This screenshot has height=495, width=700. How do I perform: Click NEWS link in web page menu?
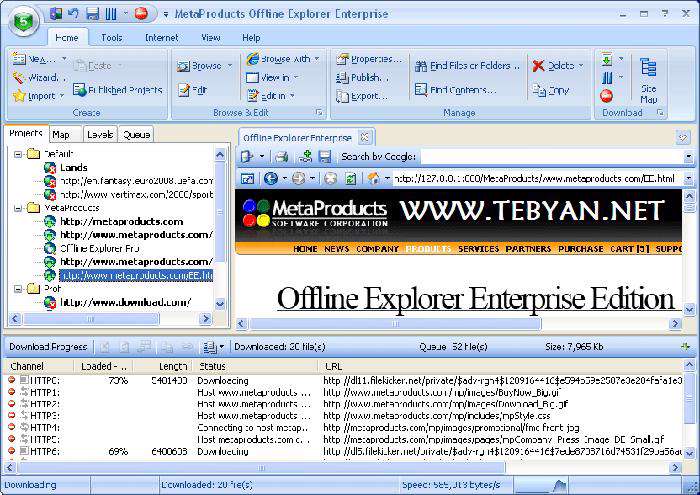point(337,249)
